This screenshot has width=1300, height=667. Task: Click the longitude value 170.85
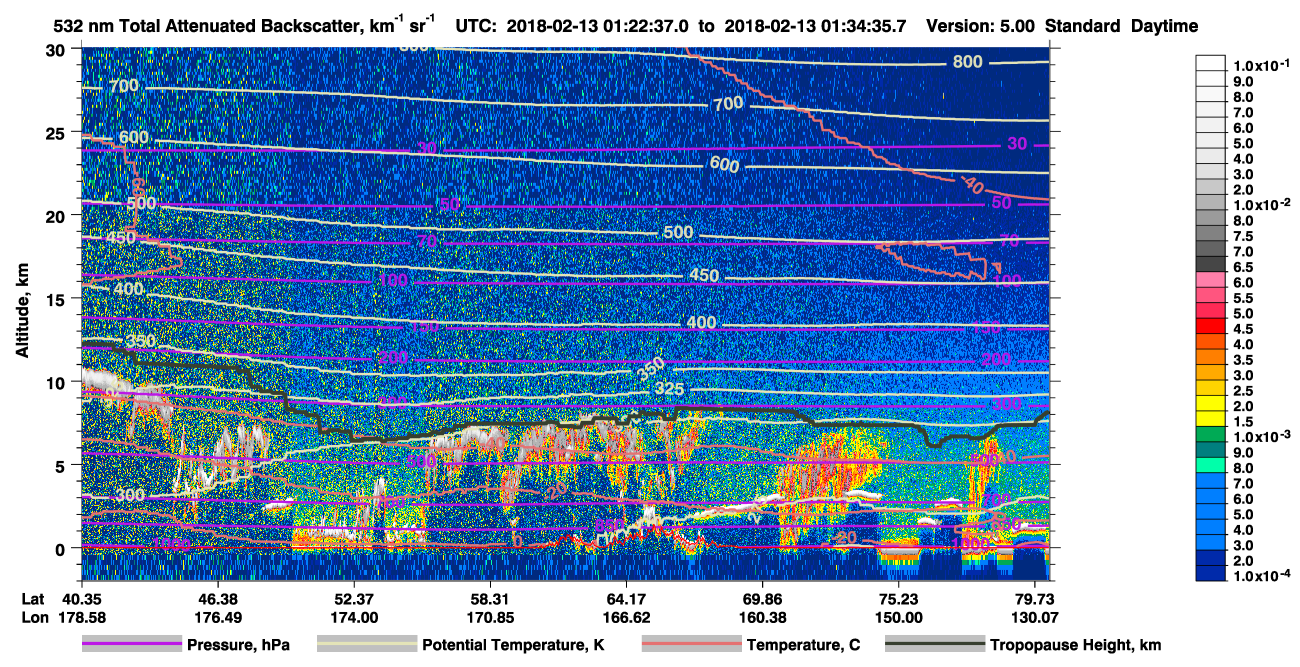tap(489, 616)
